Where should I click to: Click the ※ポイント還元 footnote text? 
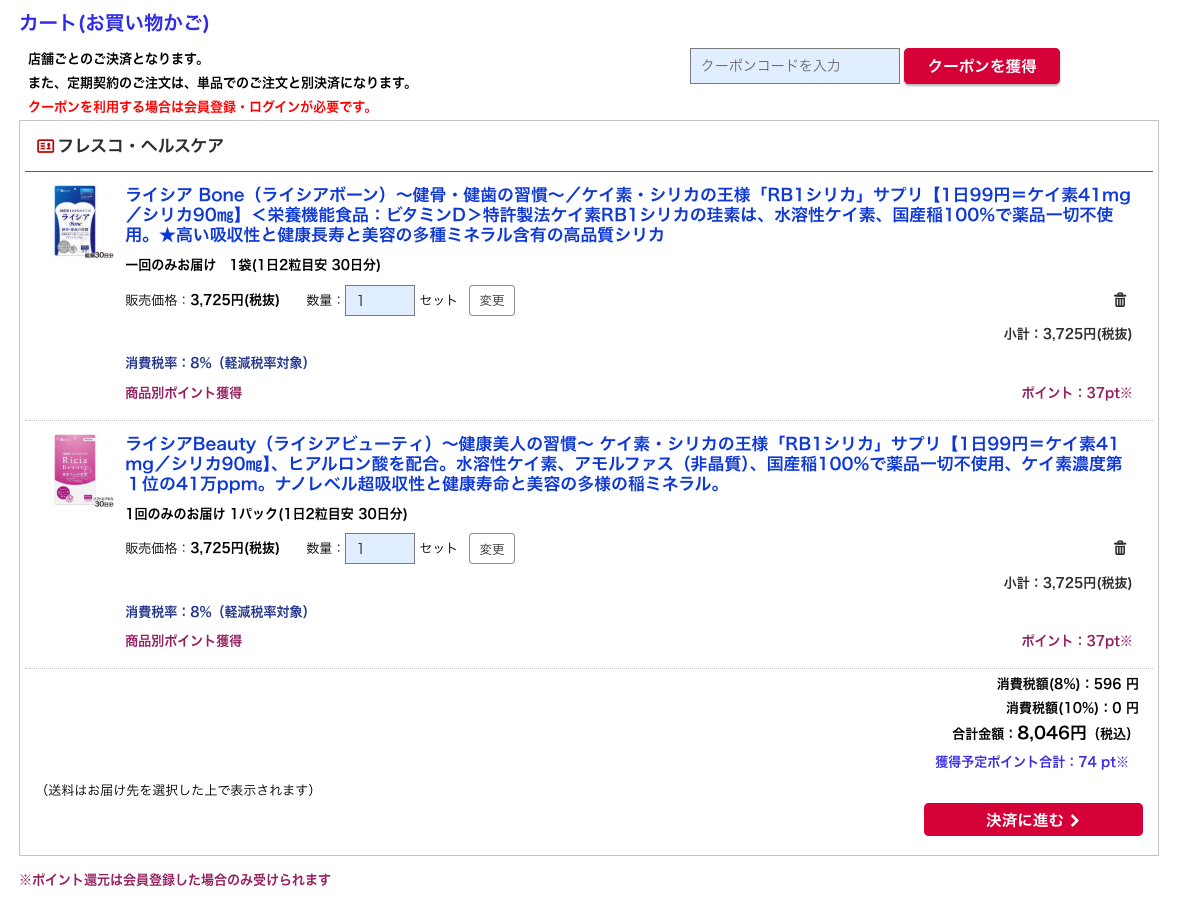tap(175, 879)
